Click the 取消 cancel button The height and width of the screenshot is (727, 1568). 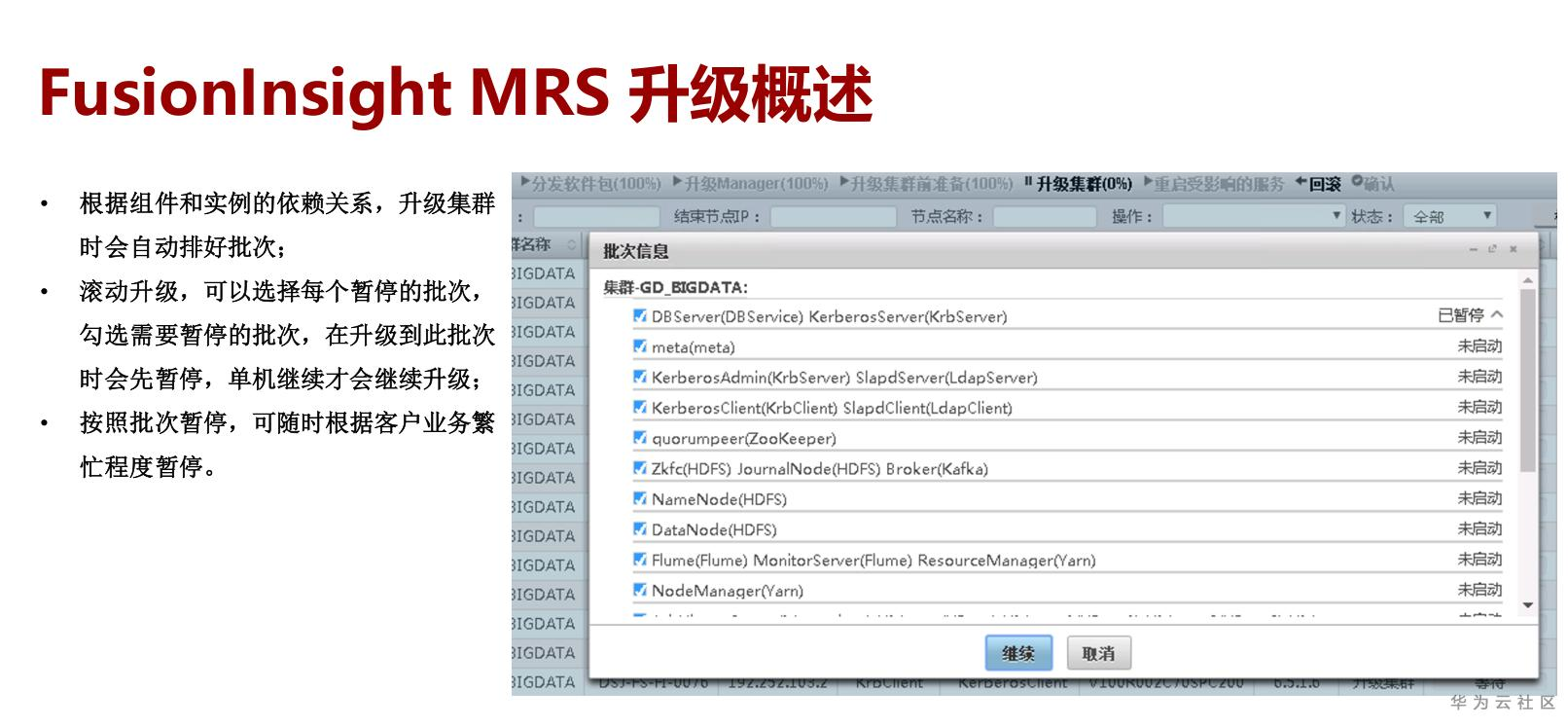coord(1098,653)
